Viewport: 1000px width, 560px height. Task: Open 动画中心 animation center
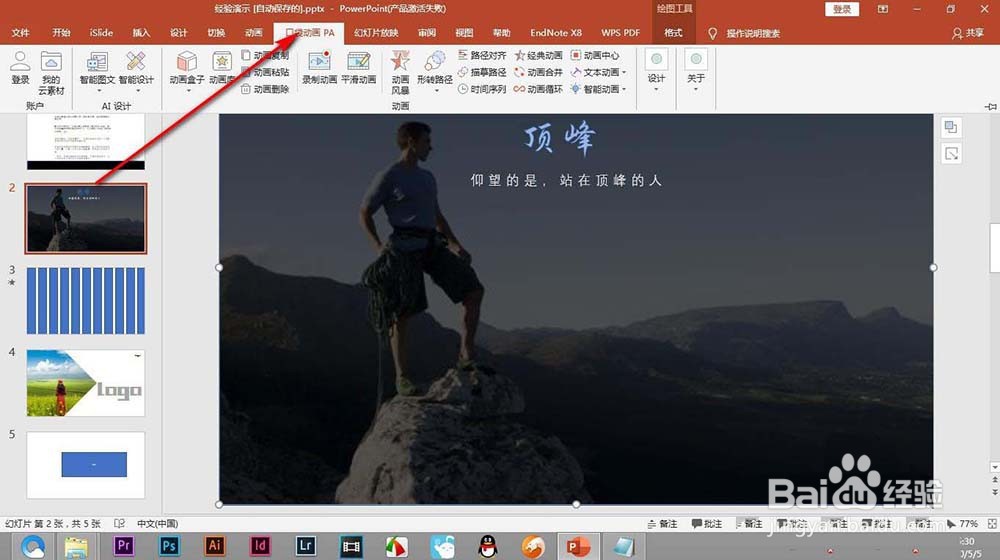click(x=595, y=55)
